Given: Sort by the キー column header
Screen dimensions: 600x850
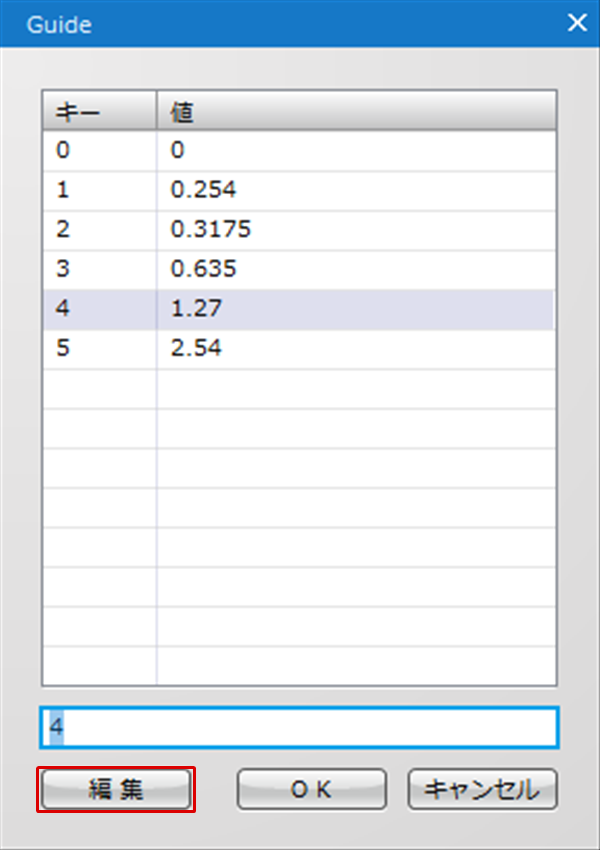Looking at the screenshot, I should click(99, 110).
